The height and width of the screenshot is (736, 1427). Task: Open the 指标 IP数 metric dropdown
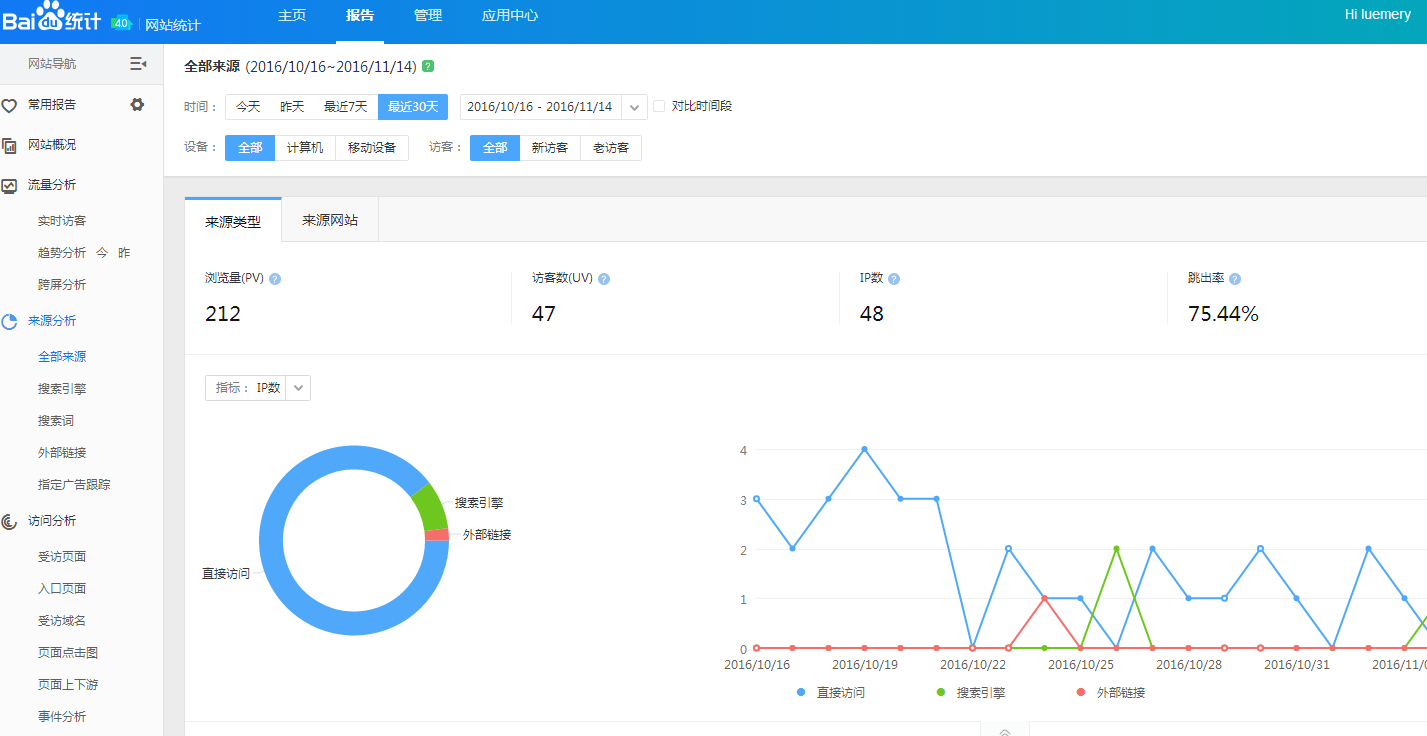point(297,387)
